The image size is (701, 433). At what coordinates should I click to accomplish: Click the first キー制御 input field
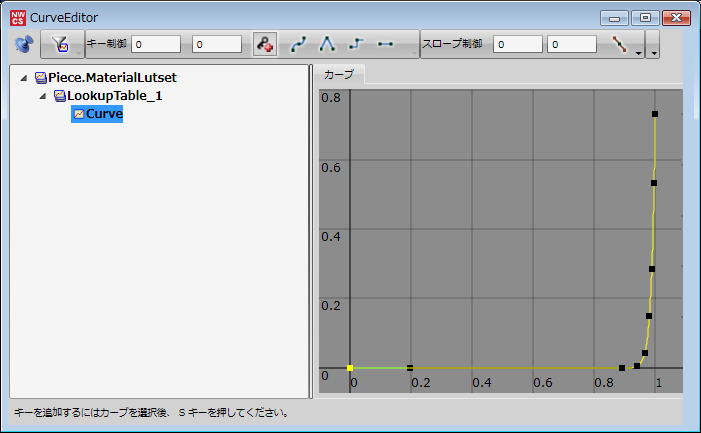pos(156,44)
